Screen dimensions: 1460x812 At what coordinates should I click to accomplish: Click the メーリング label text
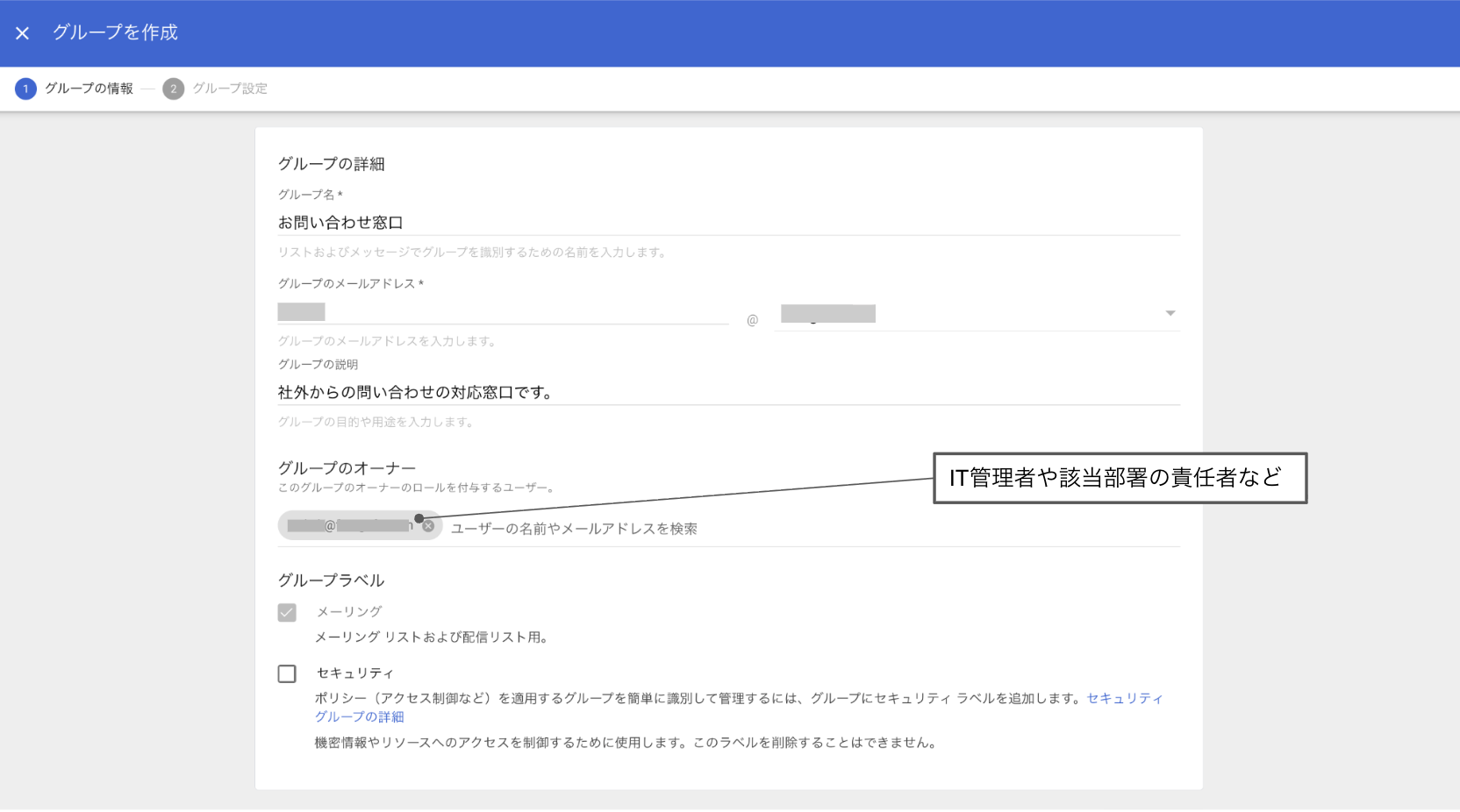(349, 612)
